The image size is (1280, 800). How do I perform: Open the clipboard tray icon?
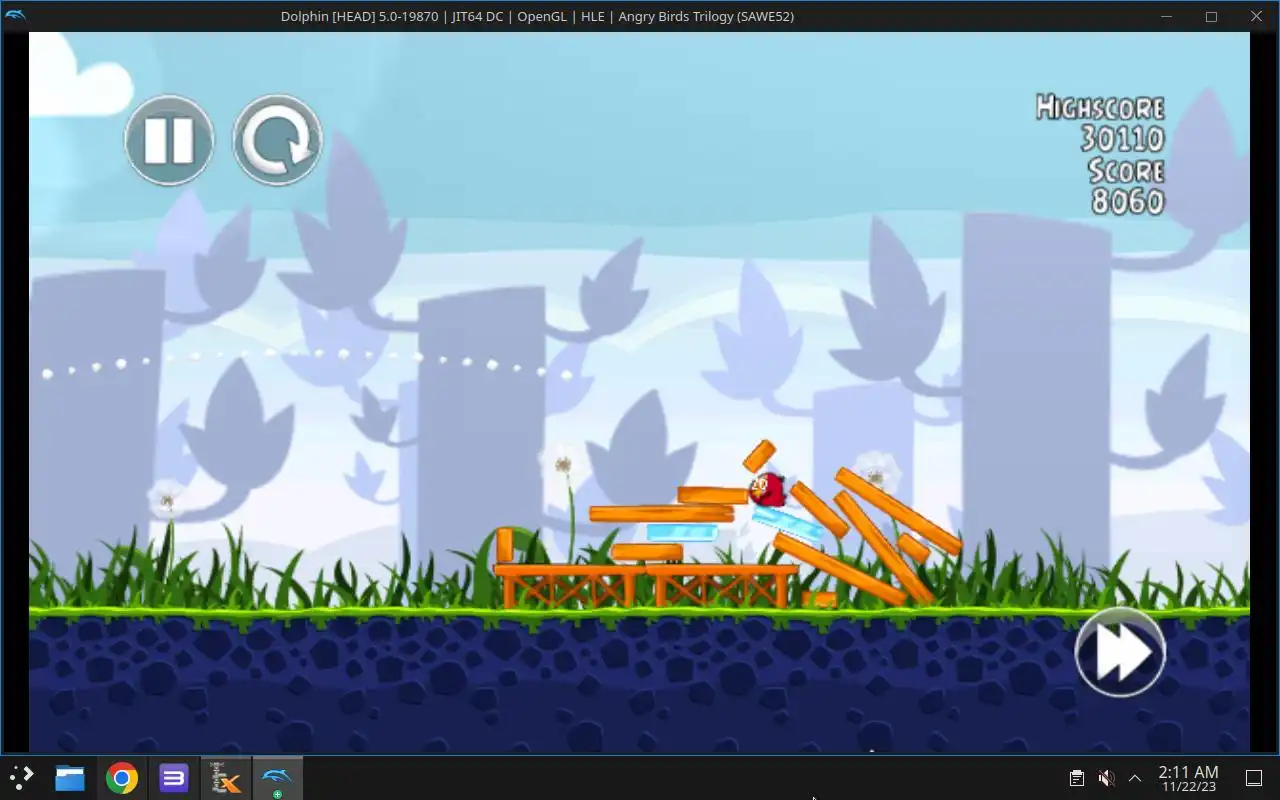[1077, 778]
